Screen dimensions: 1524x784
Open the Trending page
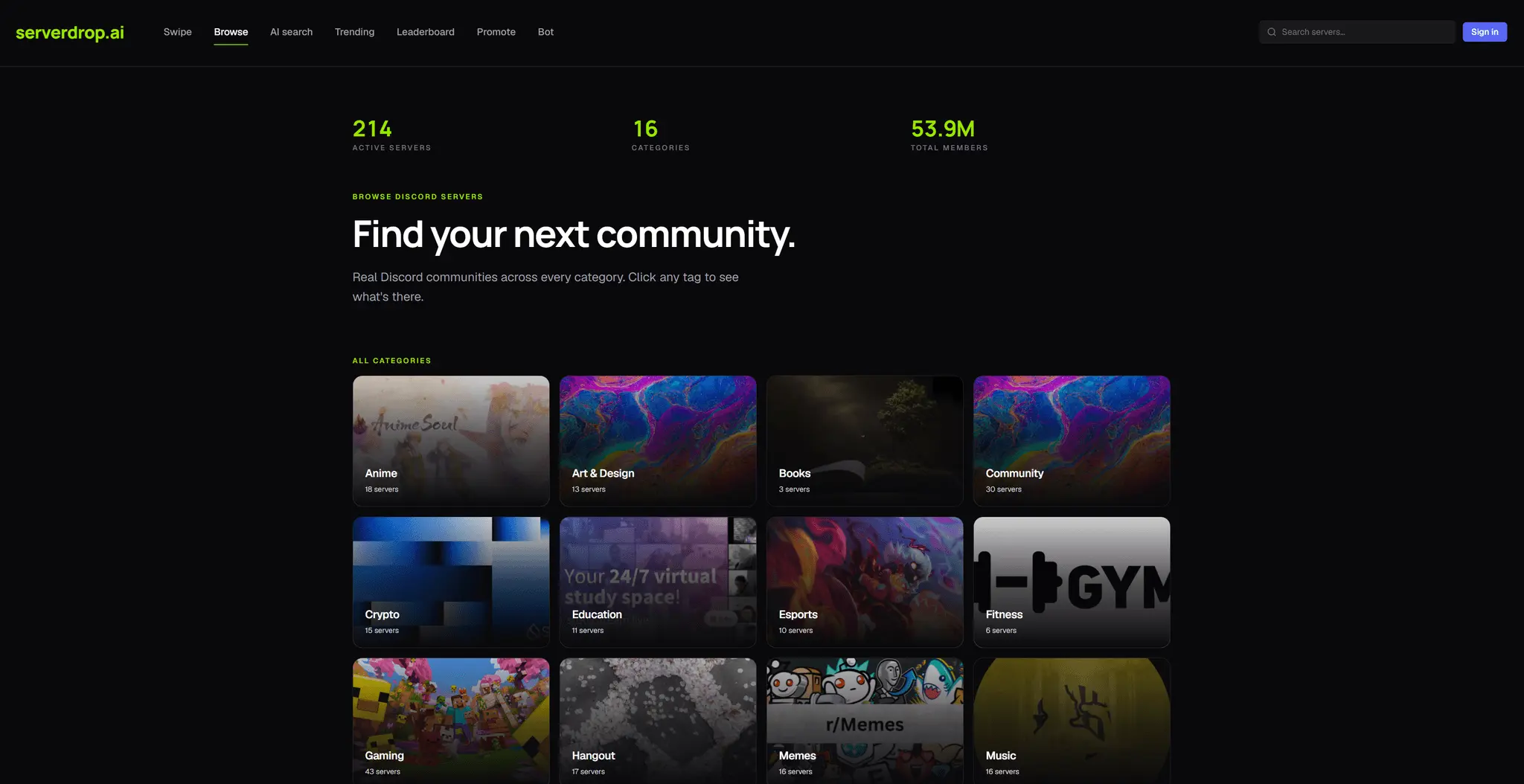[x=354, y=32]
